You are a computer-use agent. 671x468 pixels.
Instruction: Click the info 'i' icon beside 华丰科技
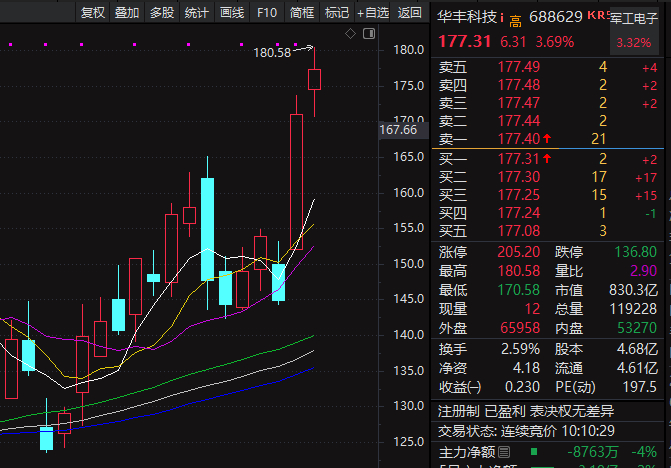point(502,18)
